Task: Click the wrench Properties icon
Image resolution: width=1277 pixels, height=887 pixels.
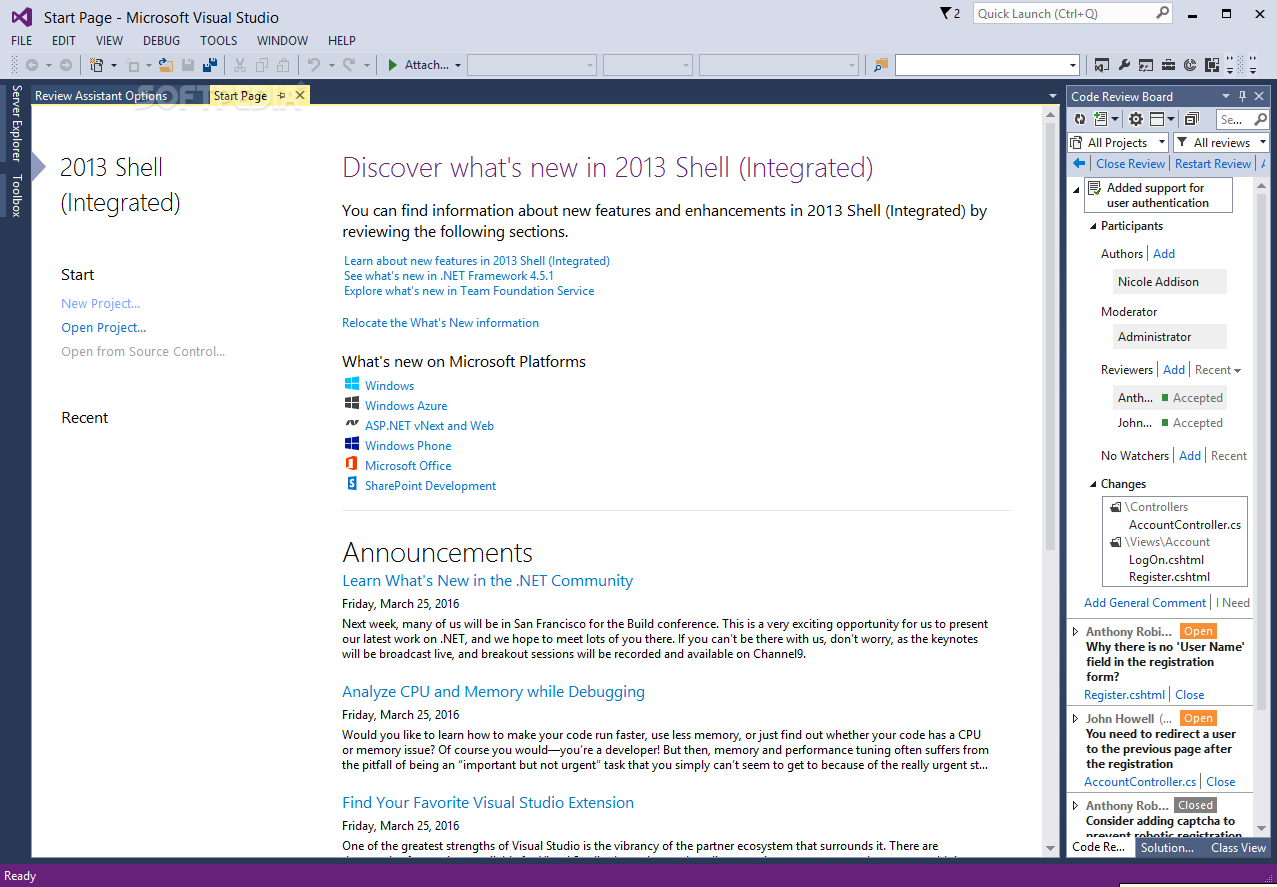Action: (1124, 65)
